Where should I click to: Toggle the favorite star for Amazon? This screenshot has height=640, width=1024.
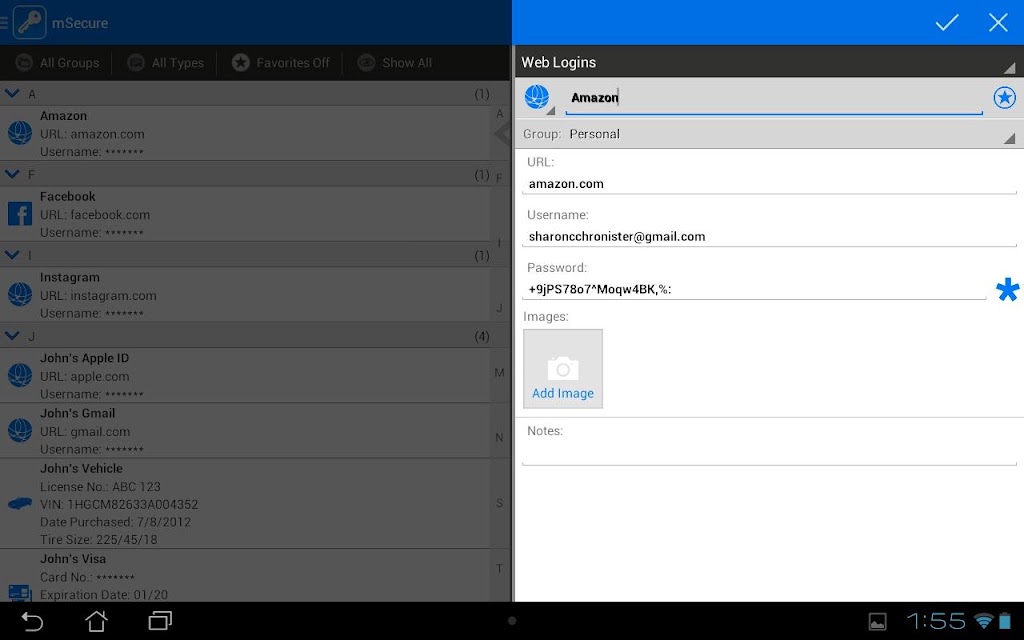click(x=1004, y=98)
